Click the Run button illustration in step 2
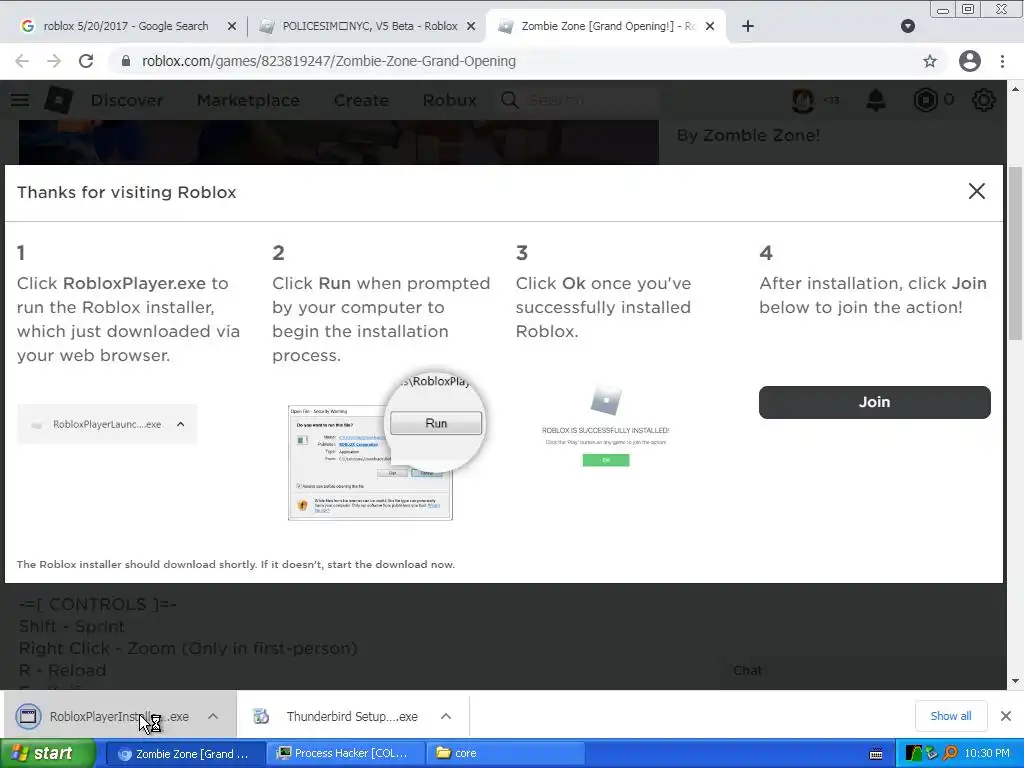 tap(436, 423)
